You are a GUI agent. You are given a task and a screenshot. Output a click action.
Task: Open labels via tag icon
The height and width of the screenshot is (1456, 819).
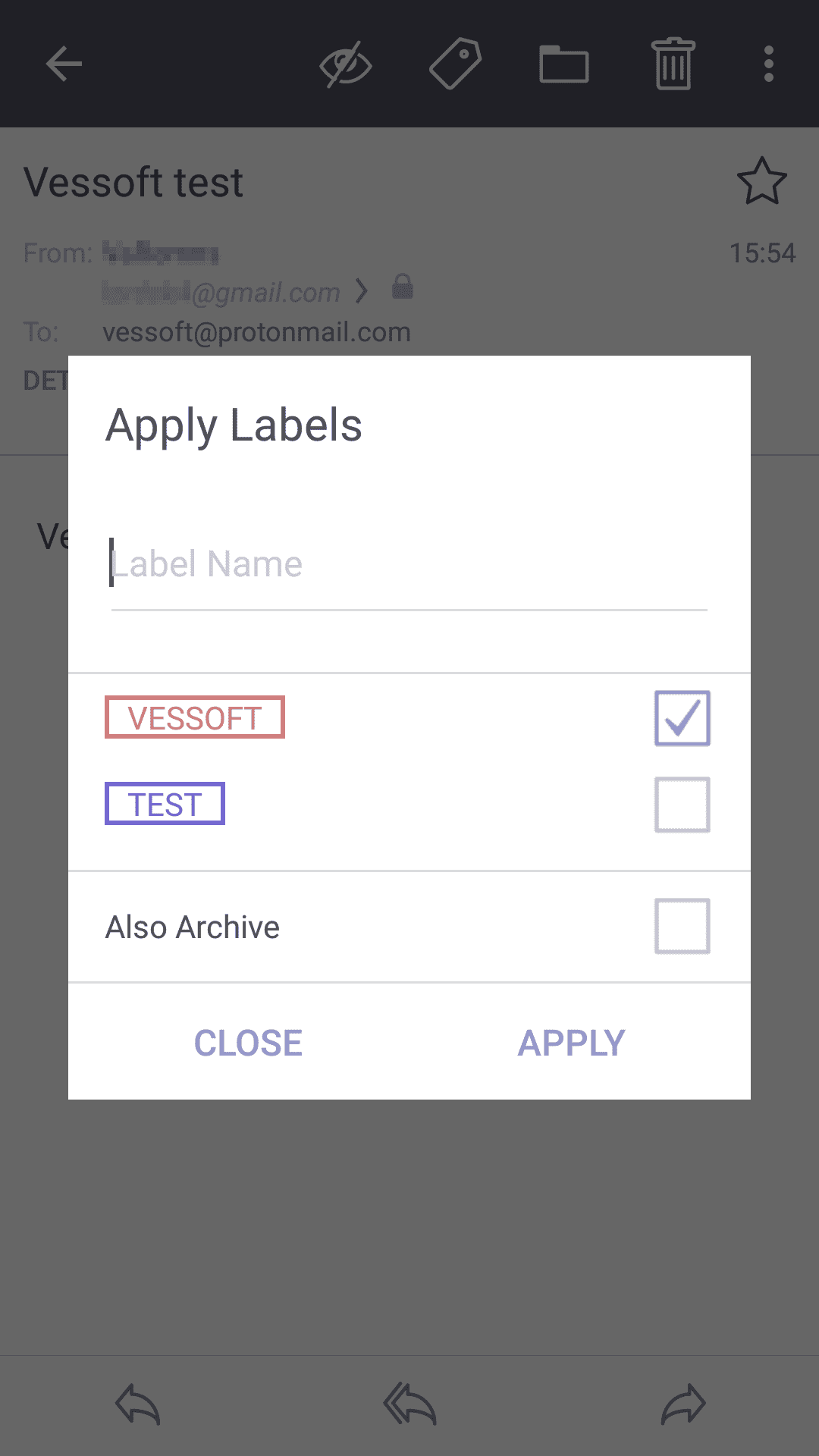(455, 64)
